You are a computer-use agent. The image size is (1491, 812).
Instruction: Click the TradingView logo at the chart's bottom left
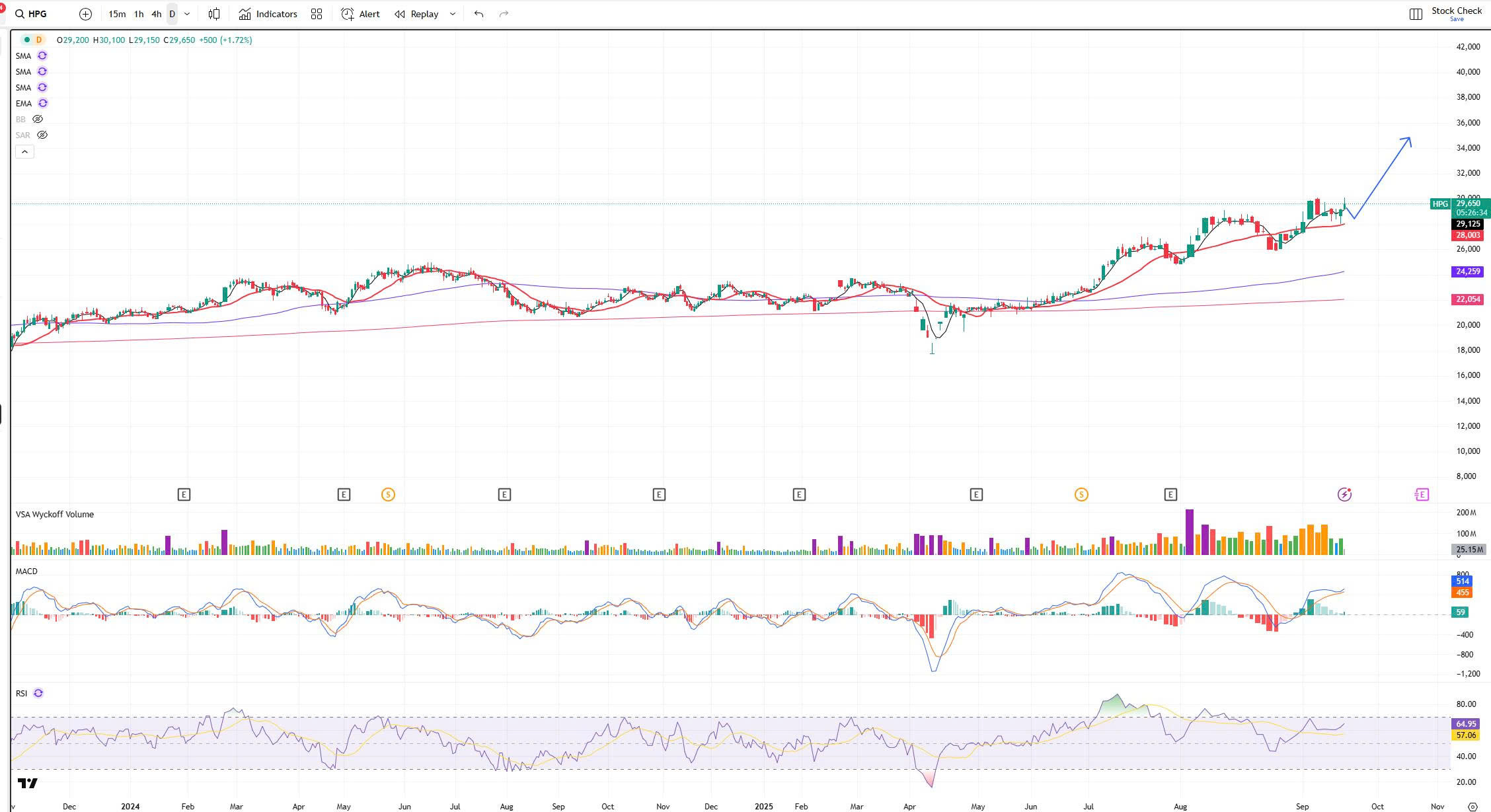tap(28, 784)
